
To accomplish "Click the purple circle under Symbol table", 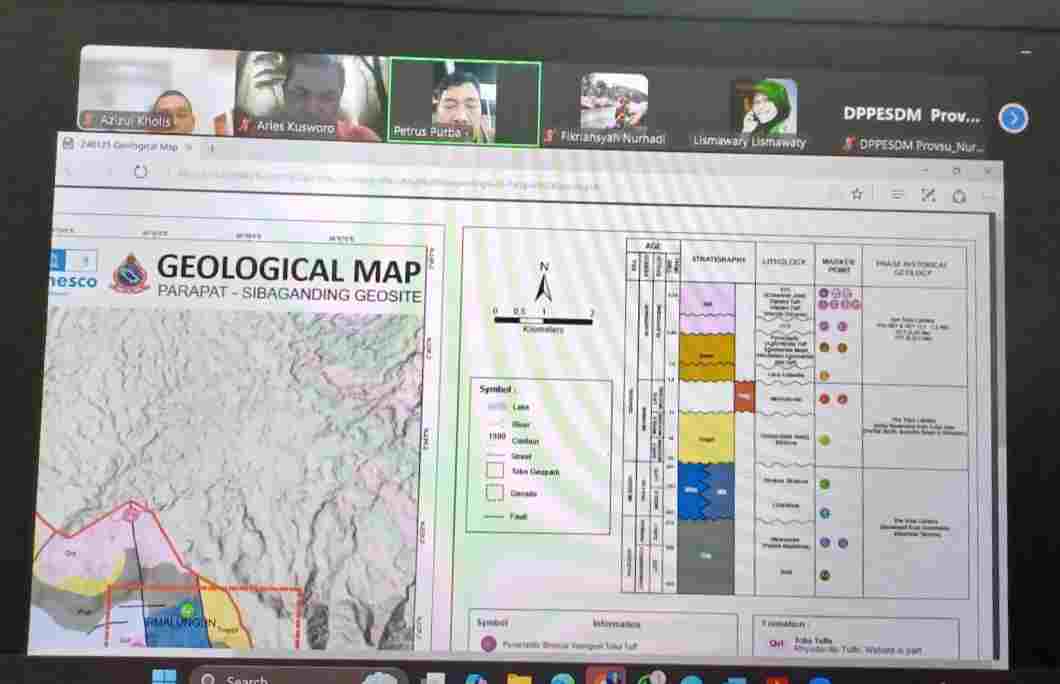I will 488,644.
